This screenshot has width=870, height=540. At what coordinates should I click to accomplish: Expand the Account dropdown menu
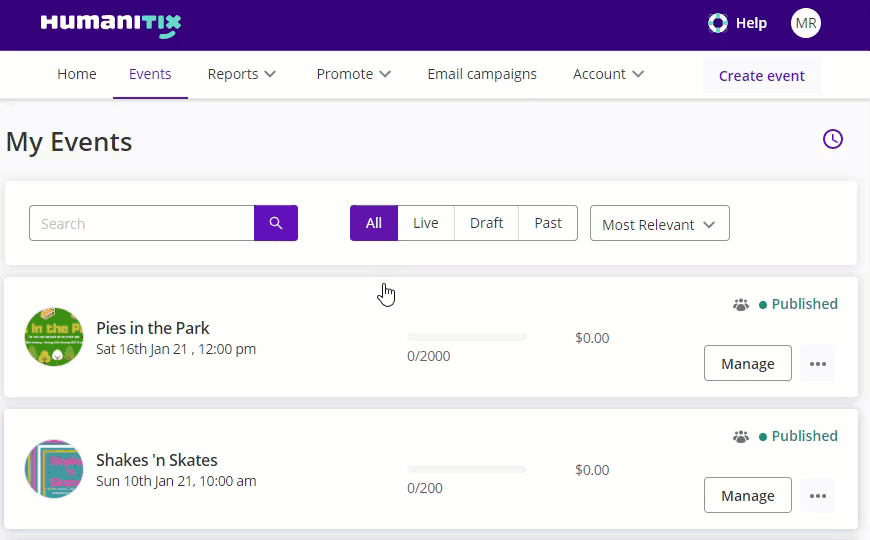(608, 74)
